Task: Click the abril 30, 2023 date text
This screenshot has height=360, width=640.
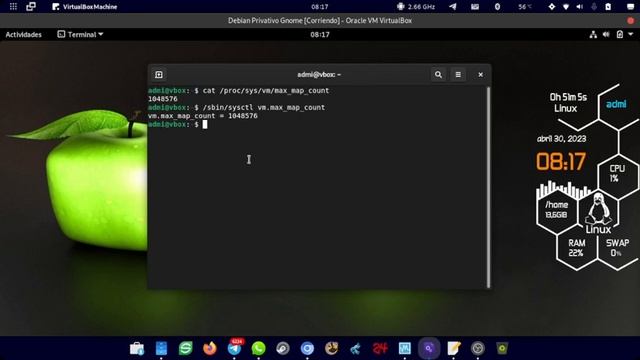Action: tap(561, 139)
